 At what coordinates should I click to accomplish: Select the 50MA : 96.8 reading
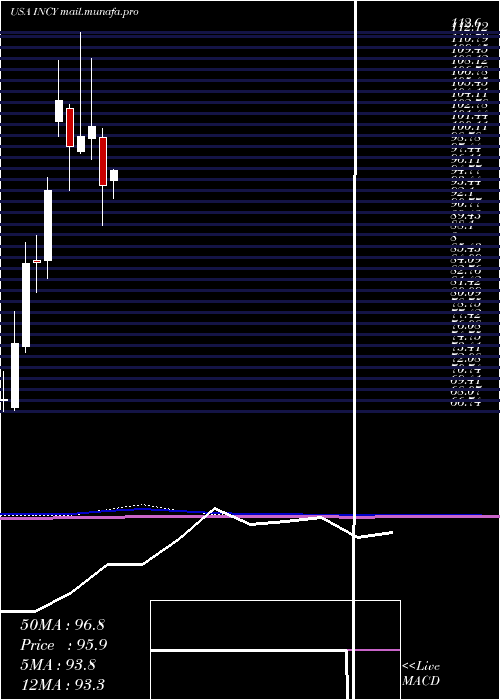click(62, 625)
